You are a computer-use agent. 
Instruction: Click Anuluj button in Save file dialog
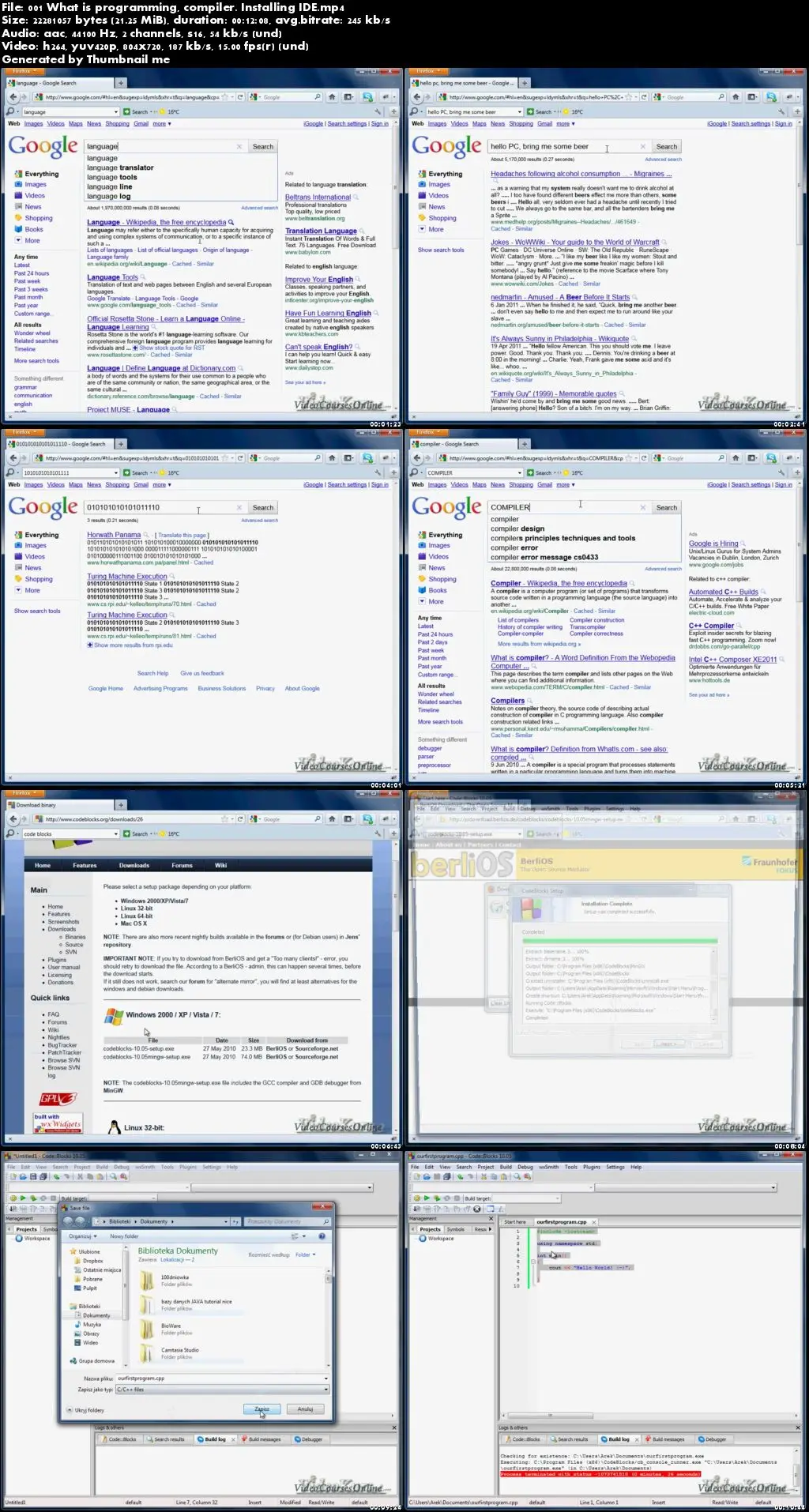tap(306, 1409)
